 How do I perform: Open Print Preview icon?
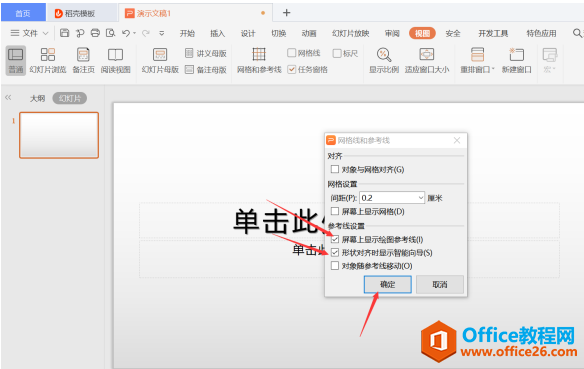(111, 33)
